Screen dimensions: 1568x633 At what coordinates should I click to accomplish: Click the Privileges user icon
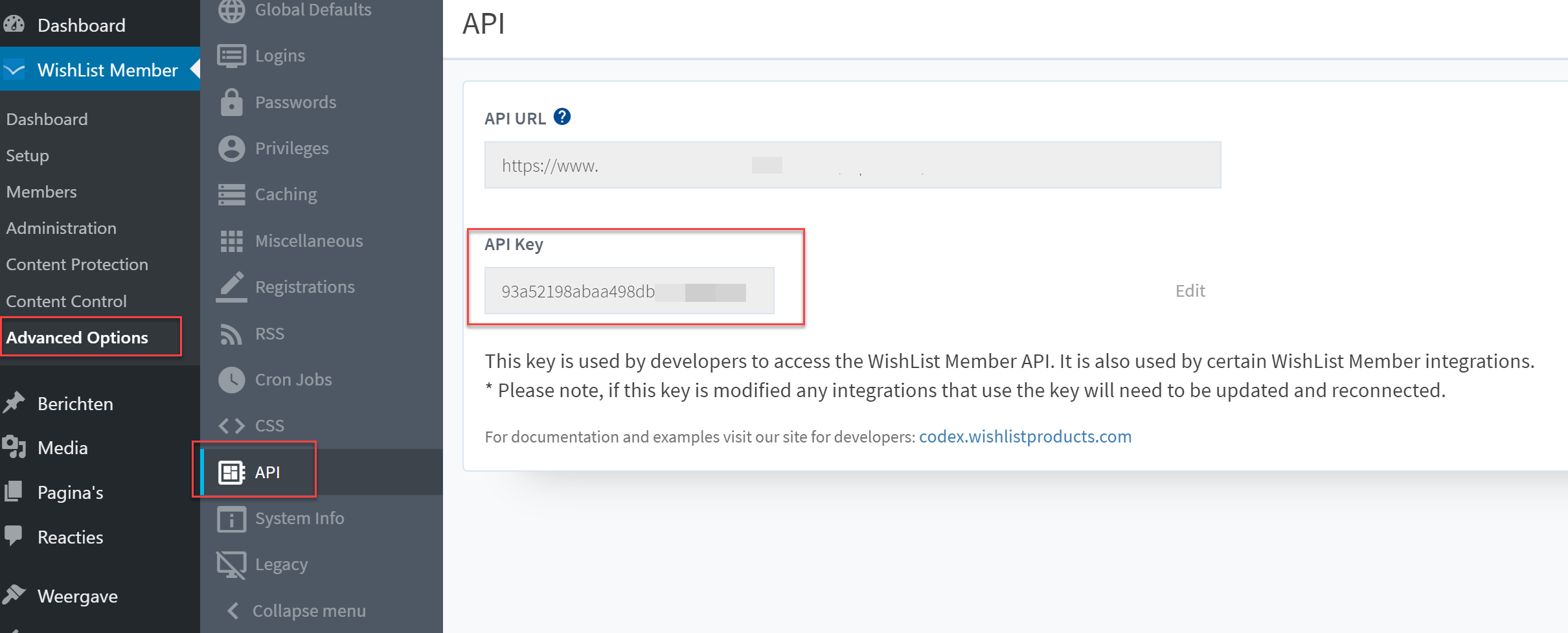pos(231,148)
